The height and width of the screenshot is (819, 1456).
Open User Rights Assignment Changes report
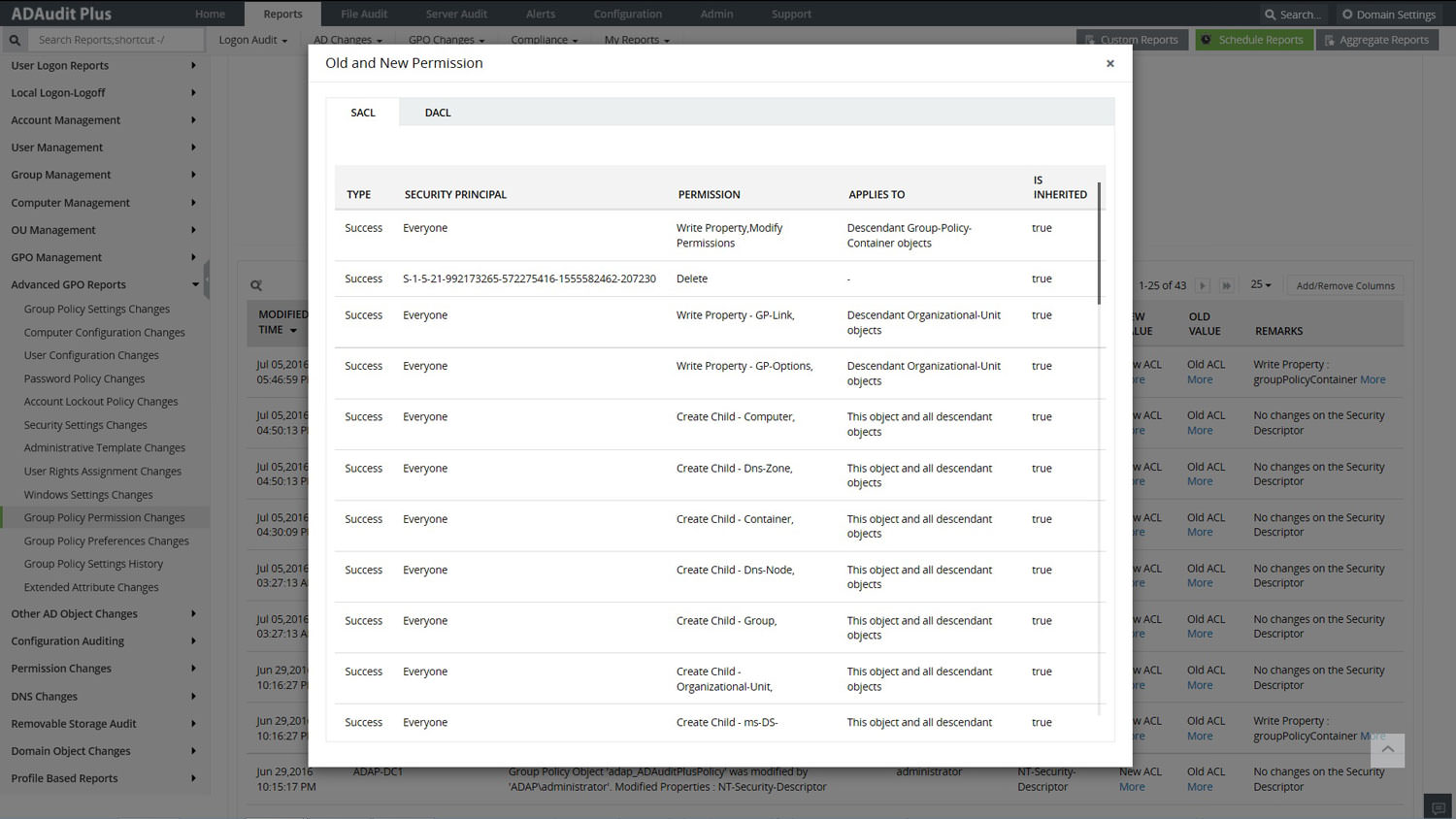(103, 472)
